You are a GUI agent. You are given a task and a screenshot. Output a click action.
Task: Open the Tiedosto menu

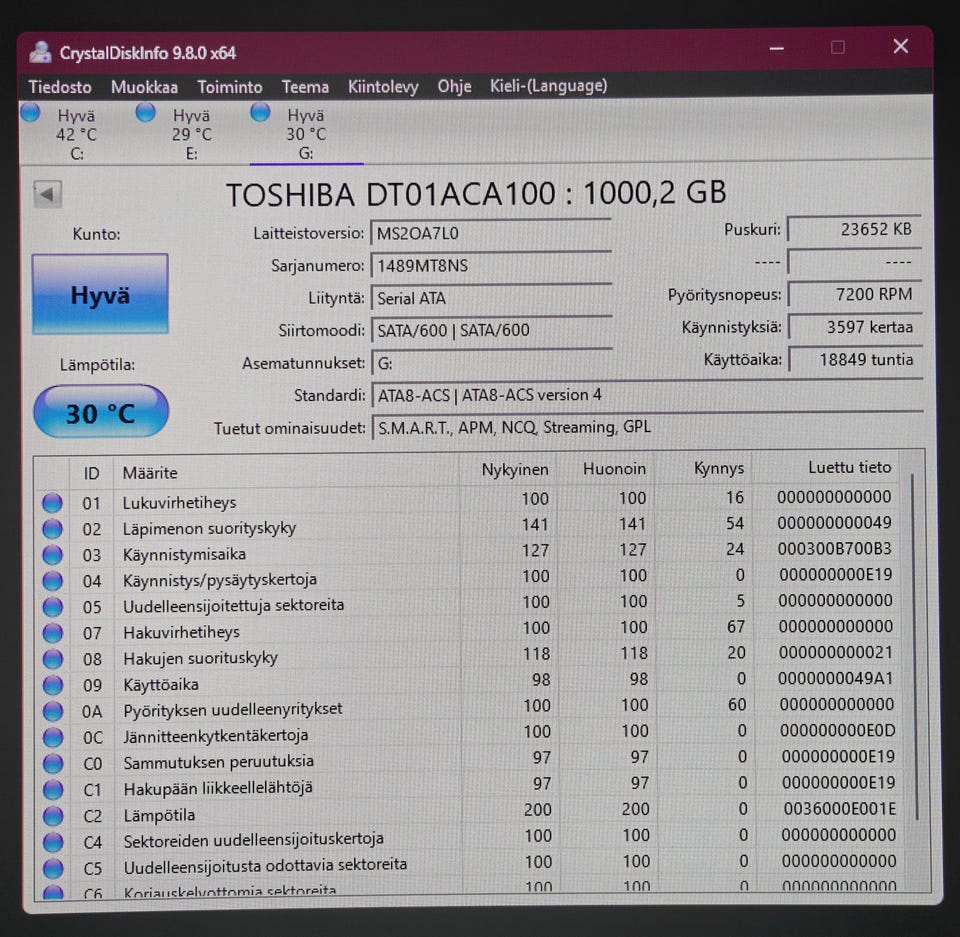[60, 87]
